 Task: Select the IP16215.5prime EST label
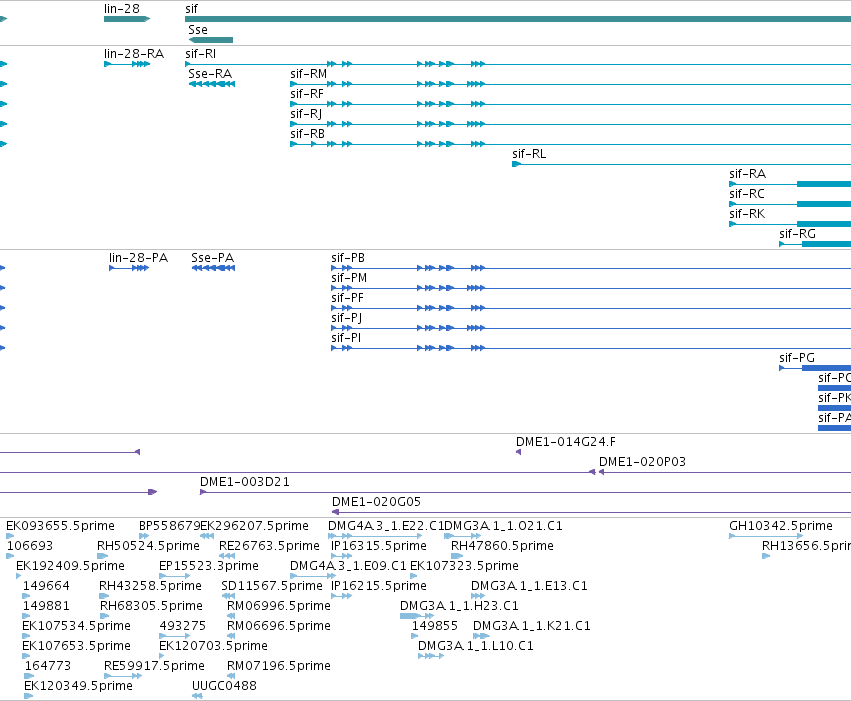pyautogui.click(x=379, y=586)
